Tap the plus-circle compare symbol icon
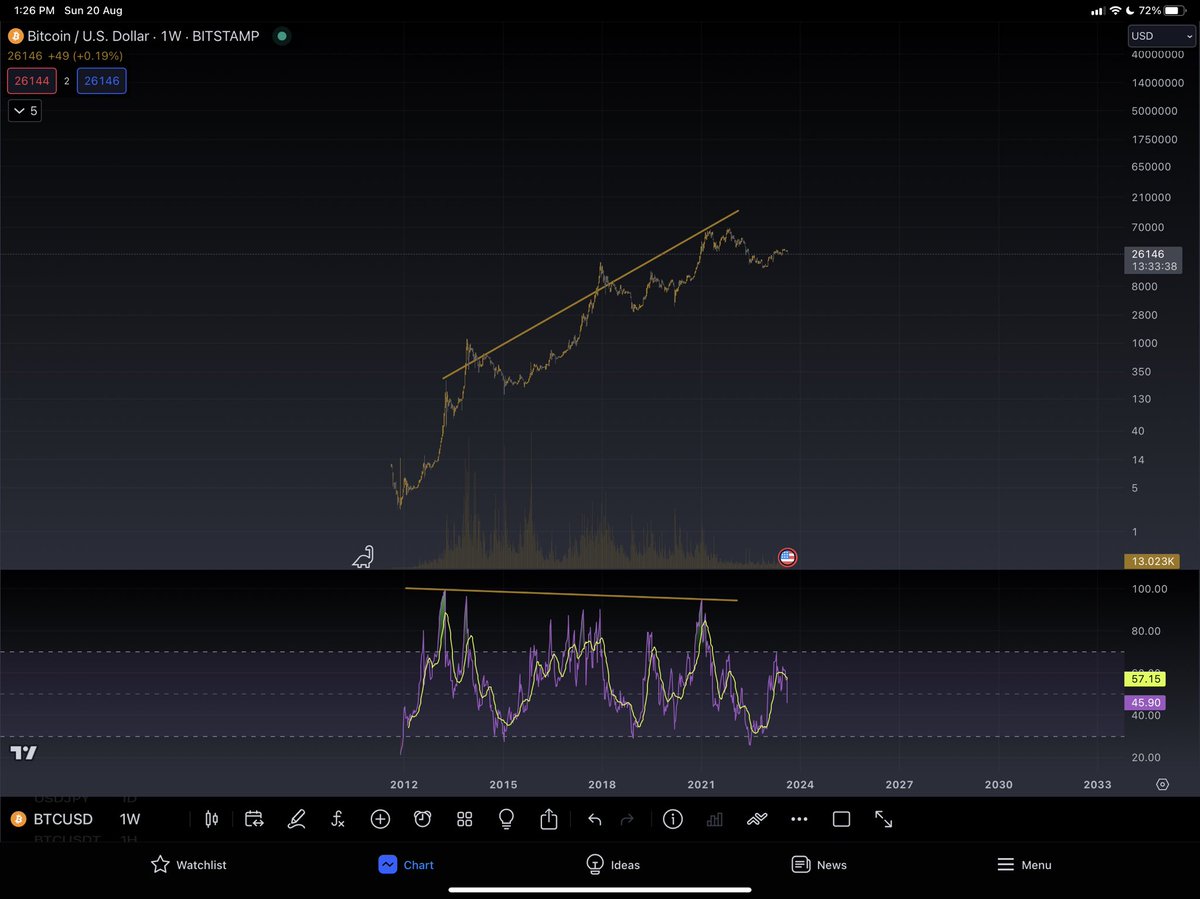The image size is (1200, 899). [x=380, y=819]
